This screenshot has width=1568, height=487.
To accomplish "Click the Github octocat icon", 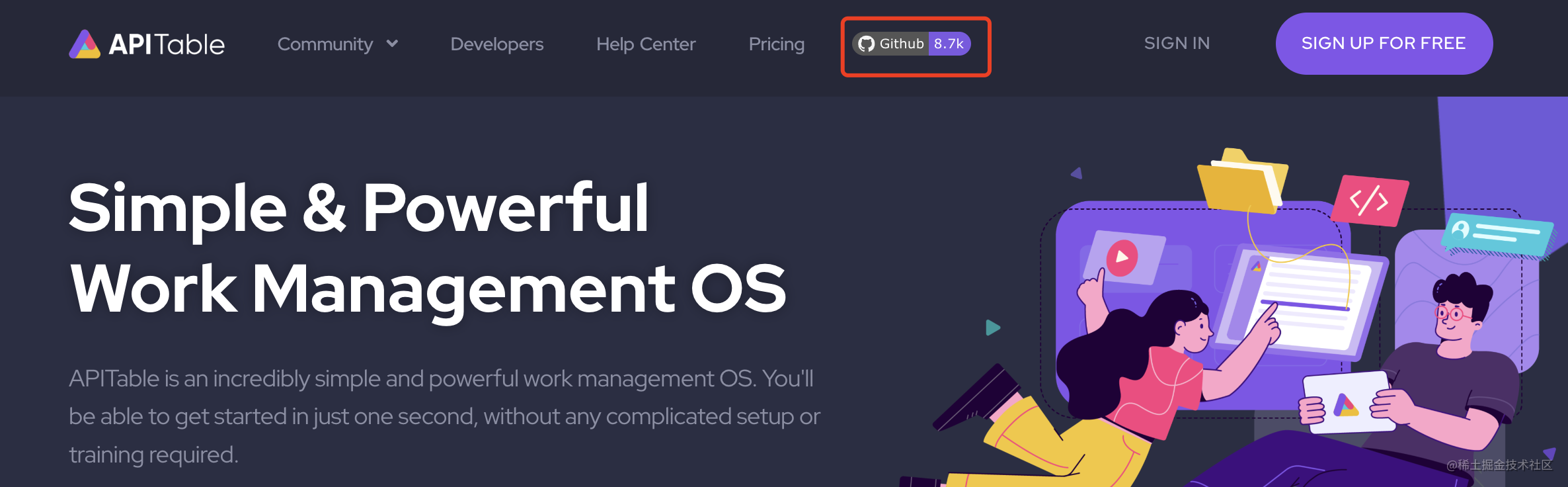I will pyautogui.click(x=866, y=44).
